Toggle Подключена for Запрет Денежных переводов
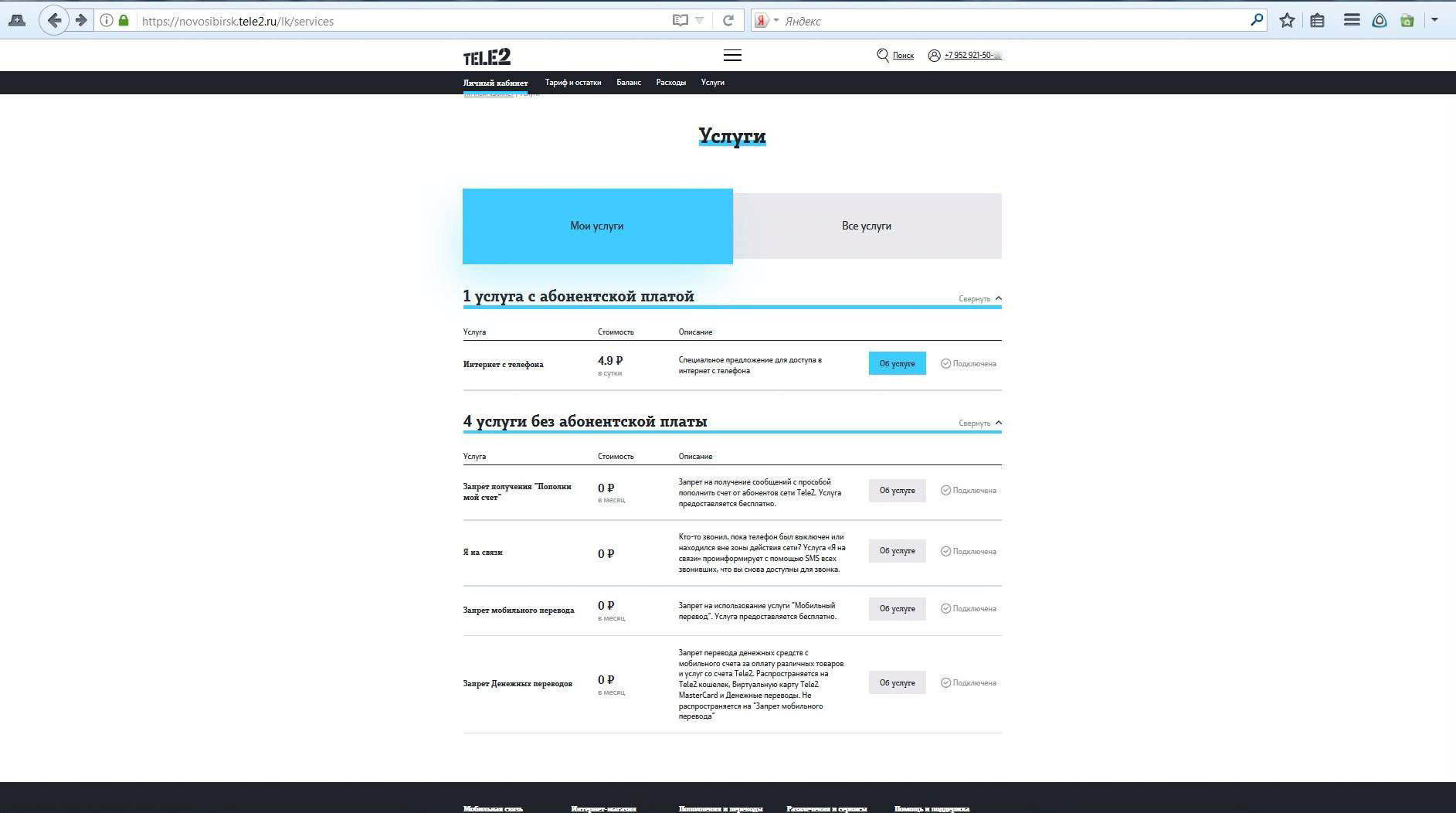Screen dimensions: 1456x813 pyautogui.click(x=968, y=682)
